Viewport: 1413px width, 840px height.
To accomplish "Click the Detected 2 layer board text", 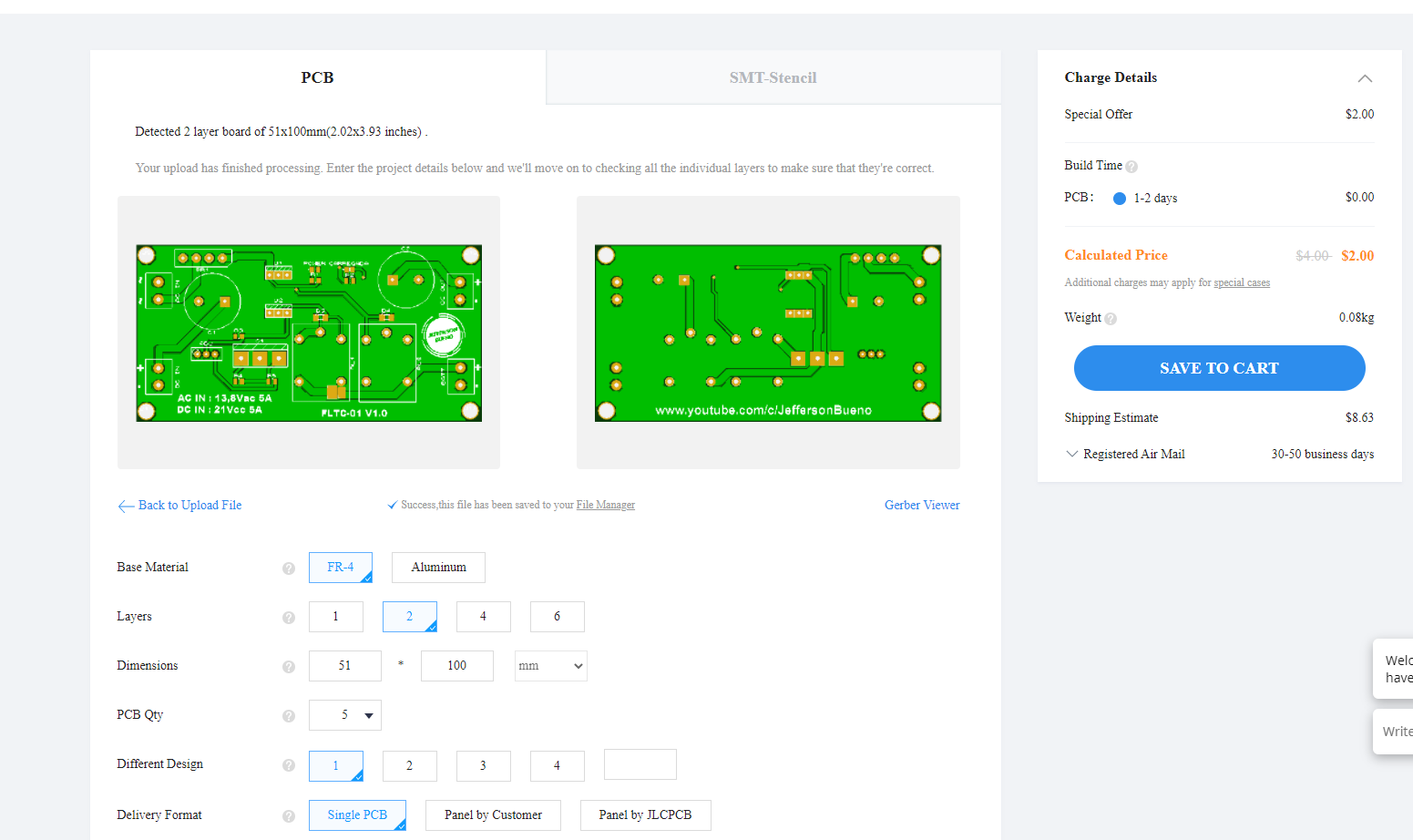I will coord(282,132).
